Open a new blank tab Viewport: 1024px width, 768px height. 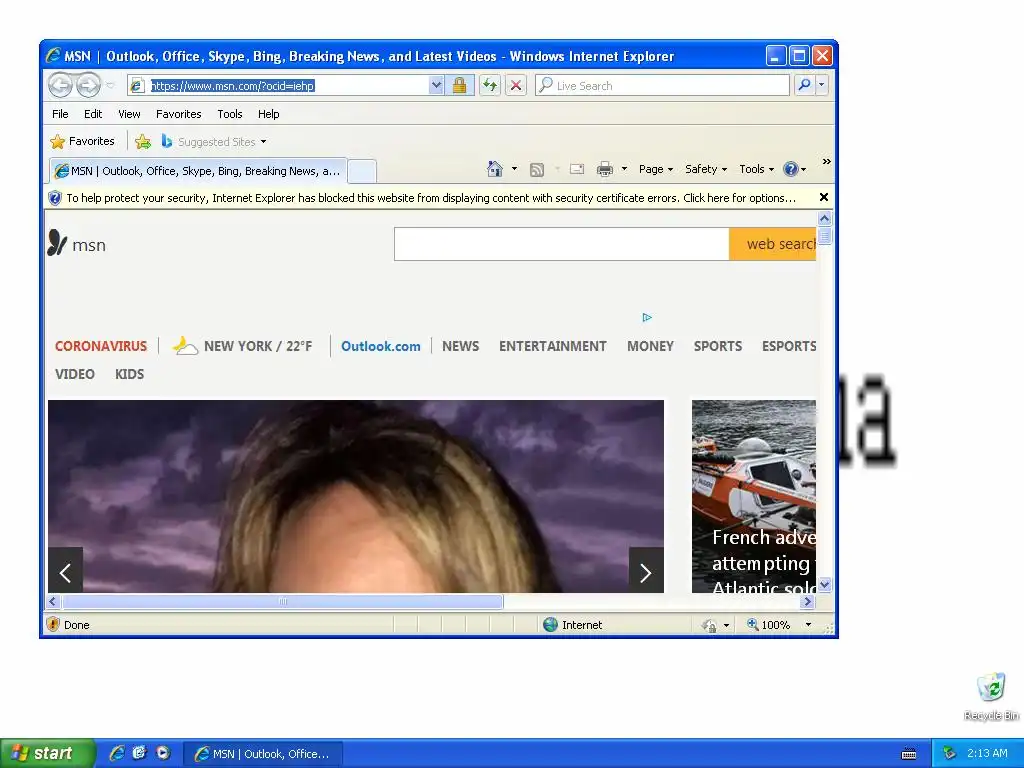point(362,171)
